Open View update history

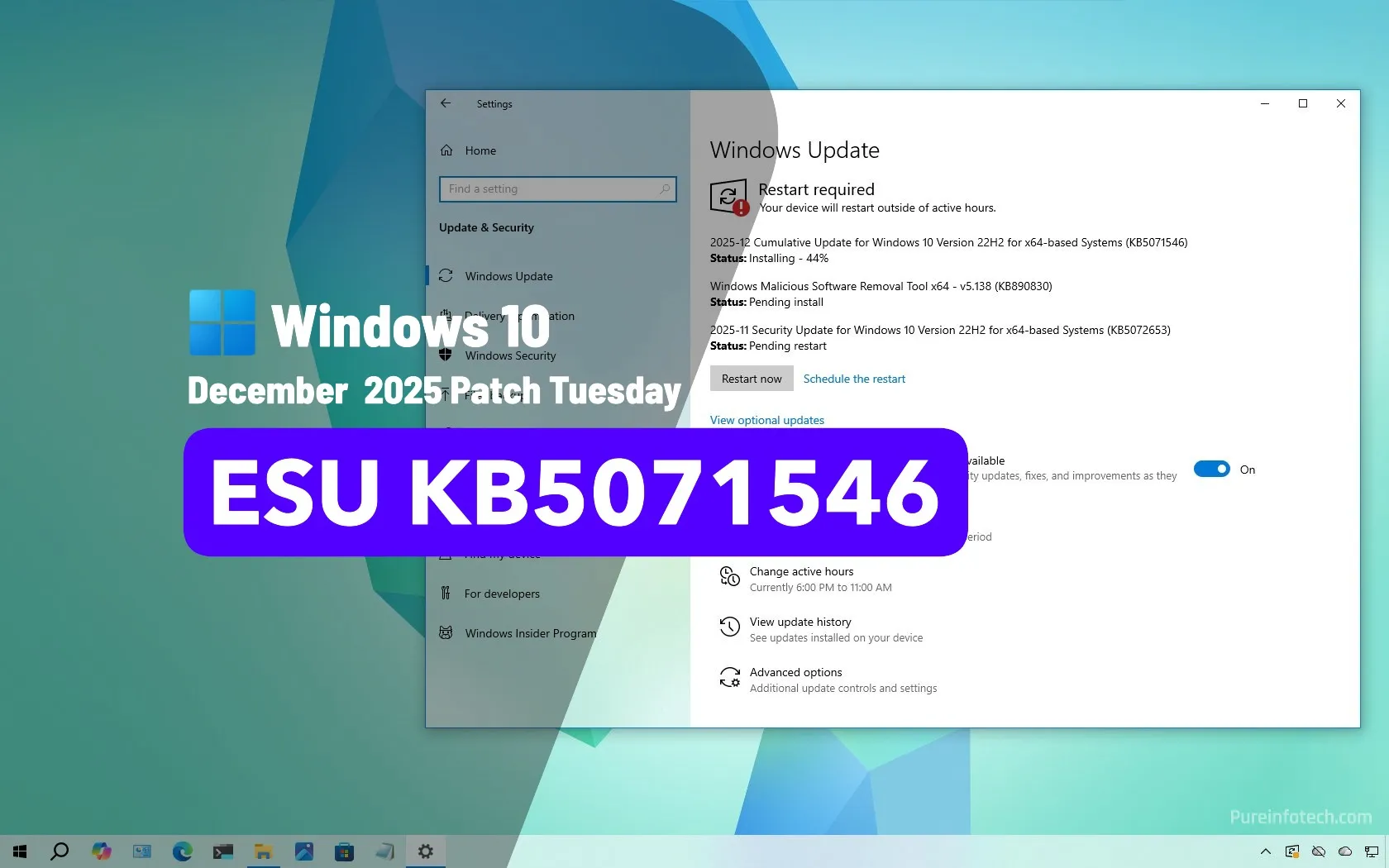pos(800,622)
